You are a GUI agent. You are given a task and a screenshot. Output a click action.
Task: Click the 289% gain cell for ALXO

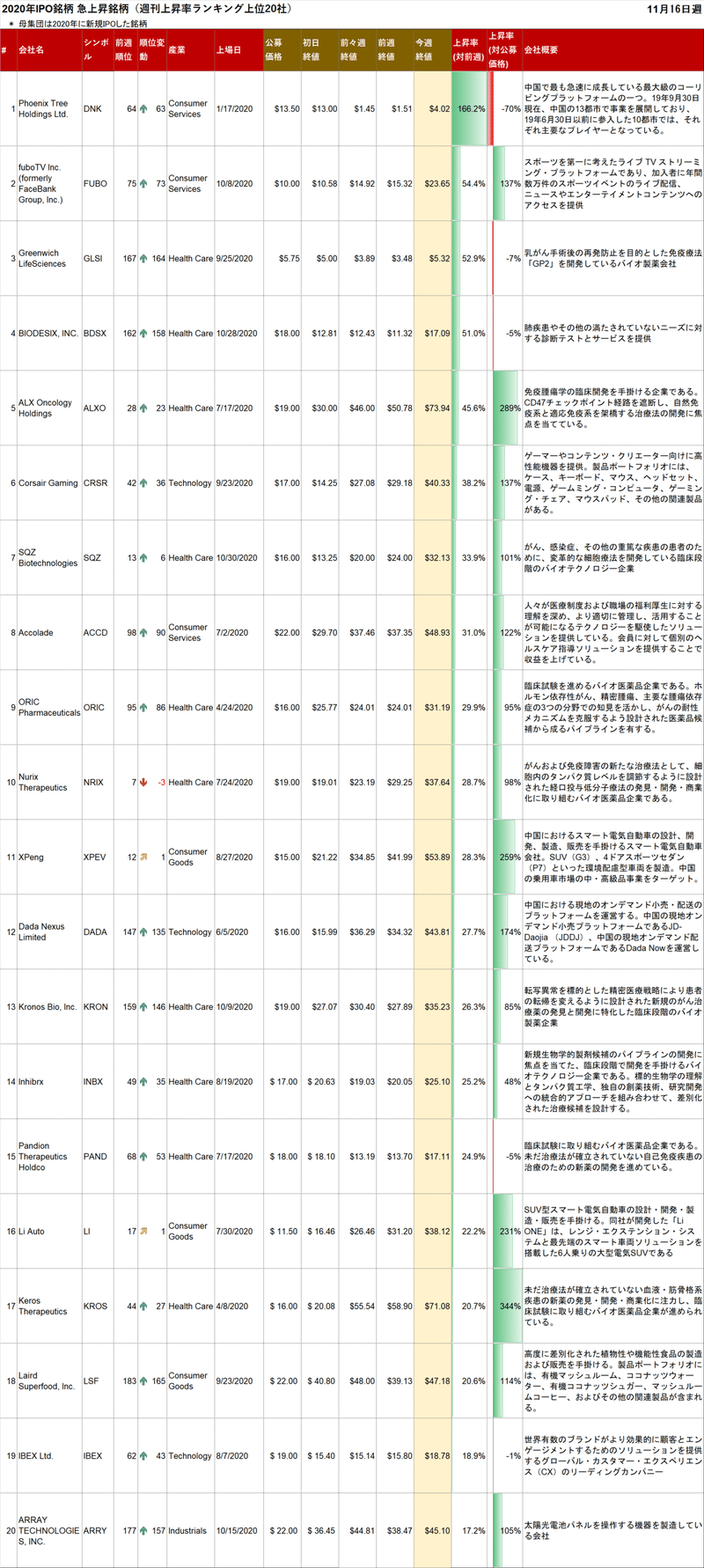tap(505, 409)
